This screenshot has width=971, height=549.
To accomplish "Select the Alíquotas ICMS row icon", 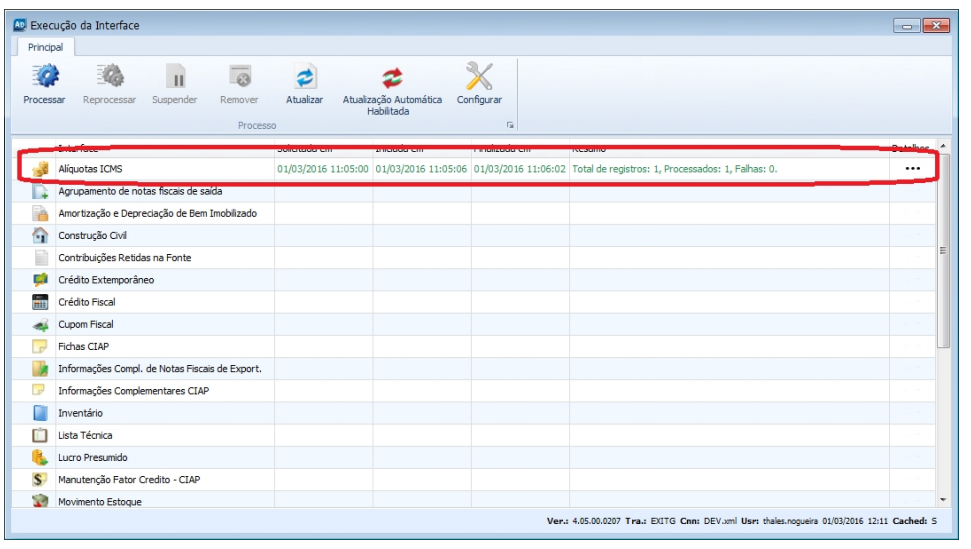I will point(41,169).
